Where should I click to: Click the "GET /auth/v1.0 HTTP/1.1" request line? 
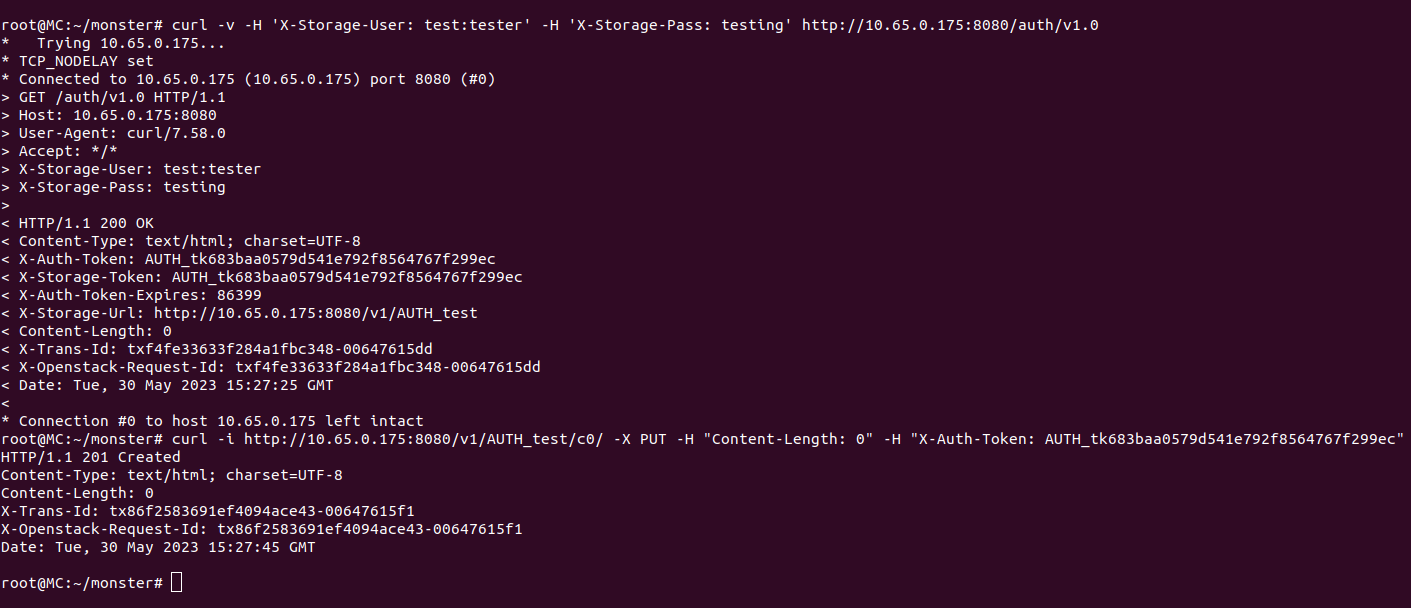point(122,97)
